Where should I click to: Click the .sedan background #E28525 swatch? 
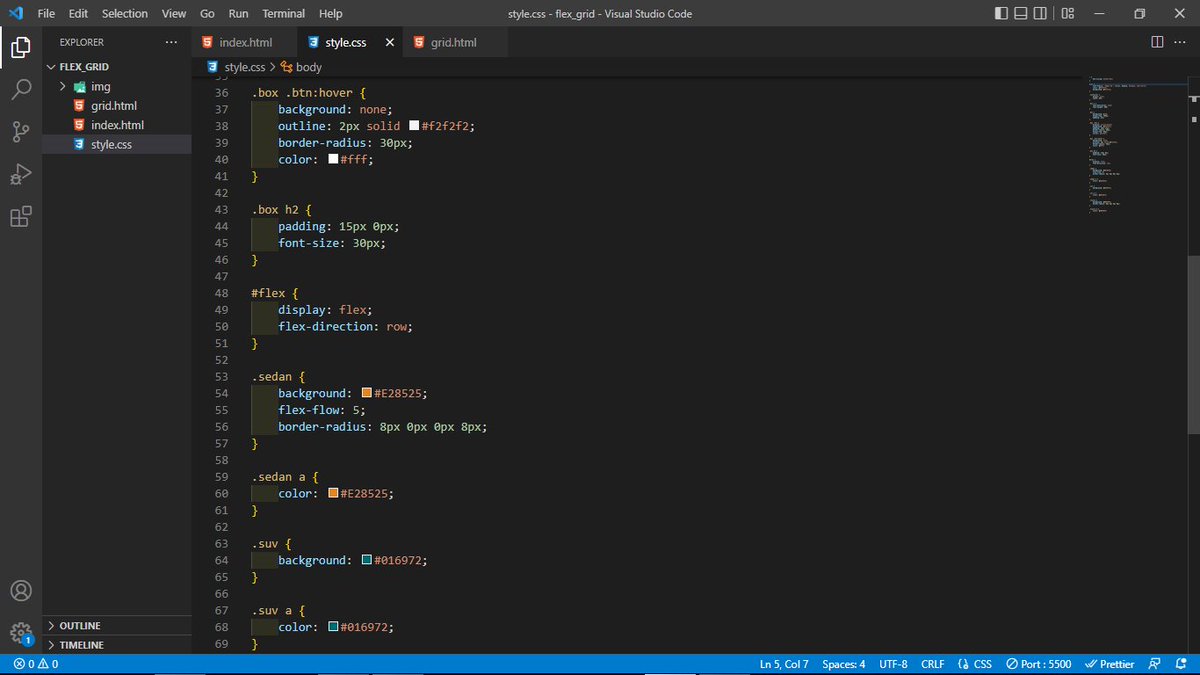[367, 394]
